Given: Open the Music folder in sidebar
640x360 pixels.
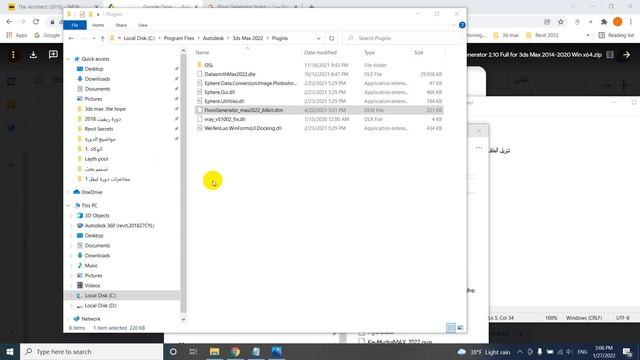Looking at the screenshot, I should pyautogui.click(x=91, y=266).
